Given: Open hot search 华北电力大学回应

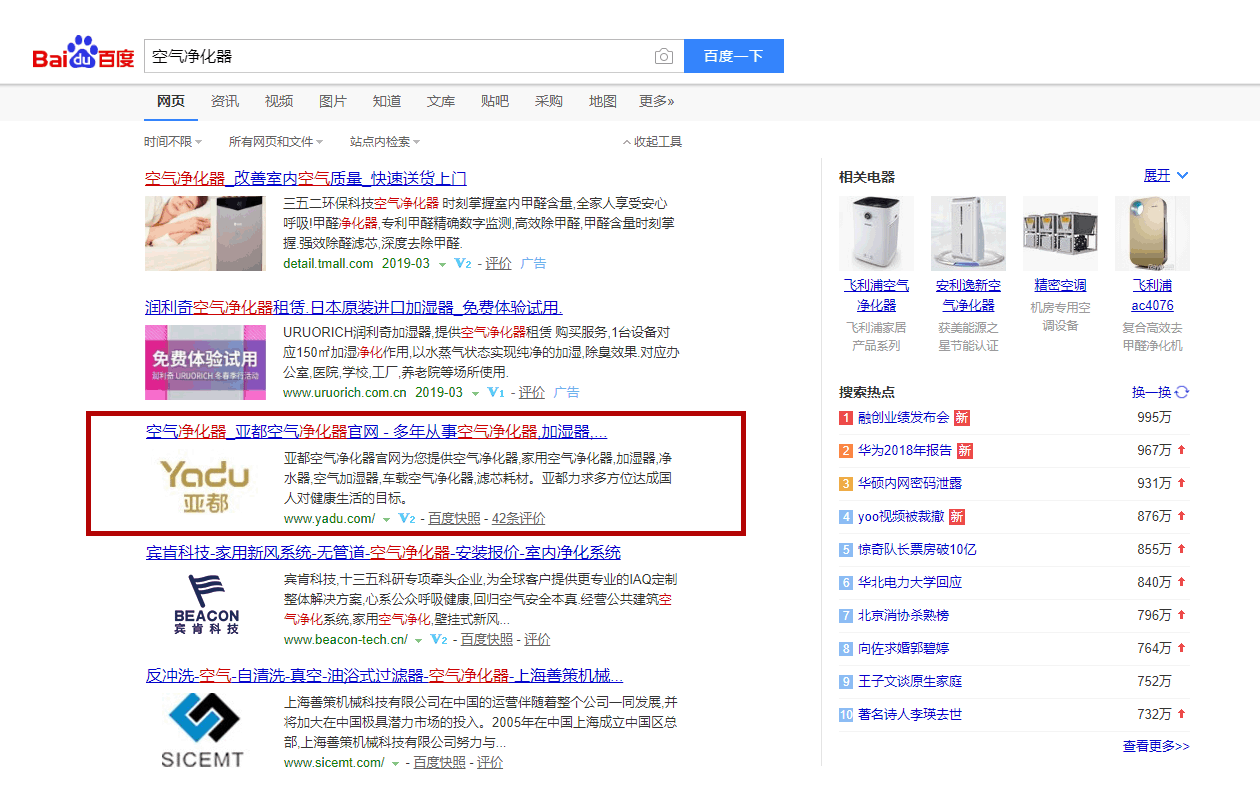Looking at the screenshot, I should coord(910,583).
